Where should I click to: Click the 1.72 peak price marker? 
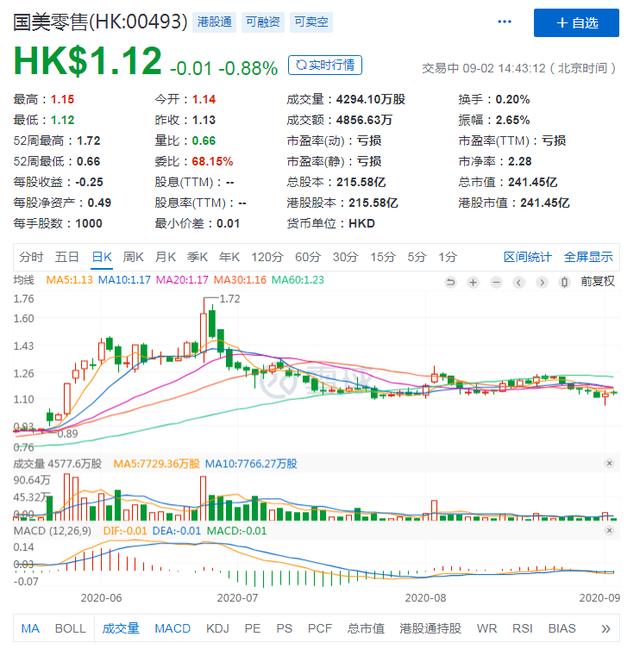(230, 299)
